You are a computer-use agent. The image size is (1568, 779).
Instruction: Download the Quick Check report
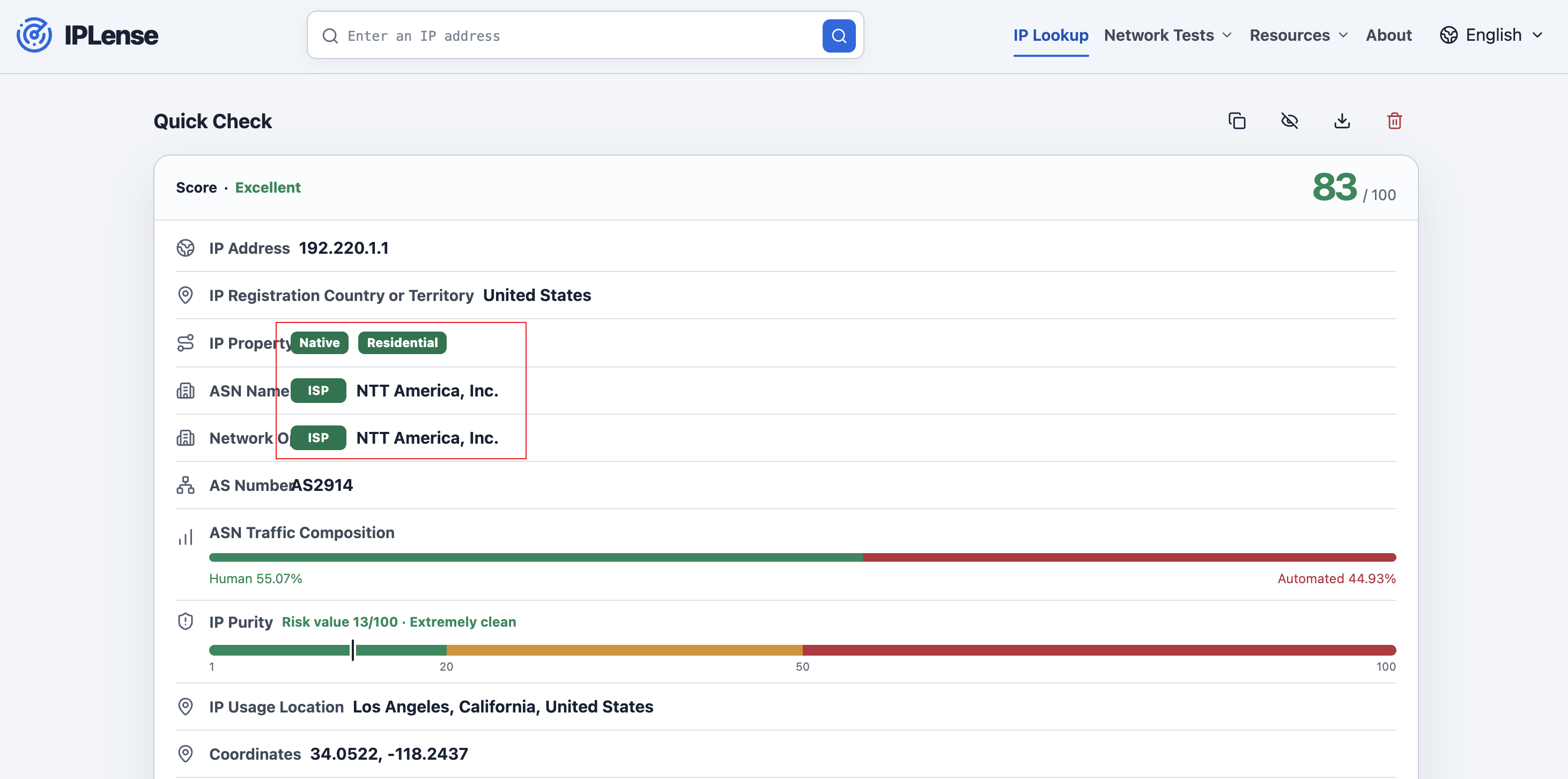1342,121
